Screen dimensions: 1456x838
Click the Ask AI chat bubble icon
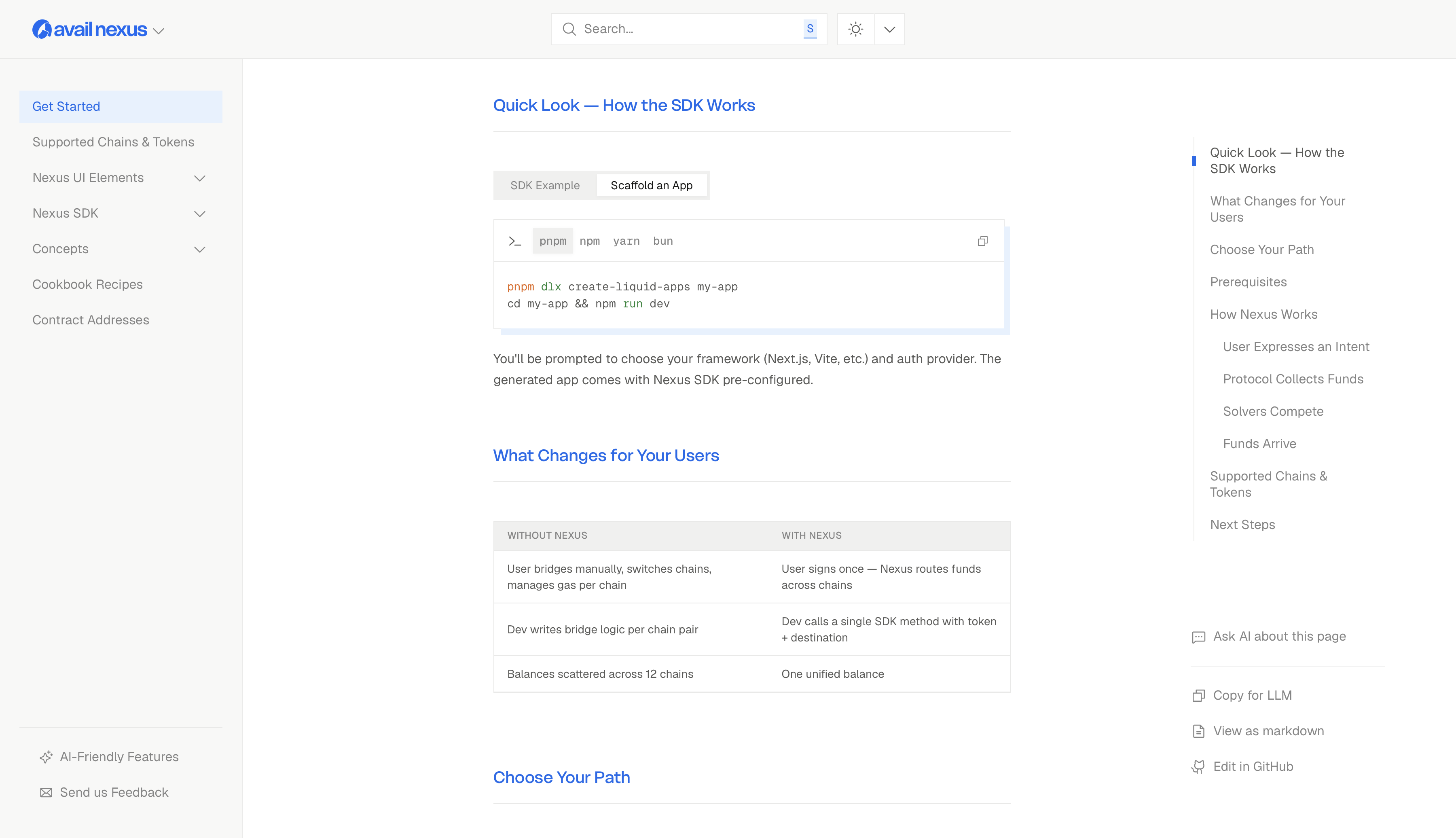(x=1198, y=637)
